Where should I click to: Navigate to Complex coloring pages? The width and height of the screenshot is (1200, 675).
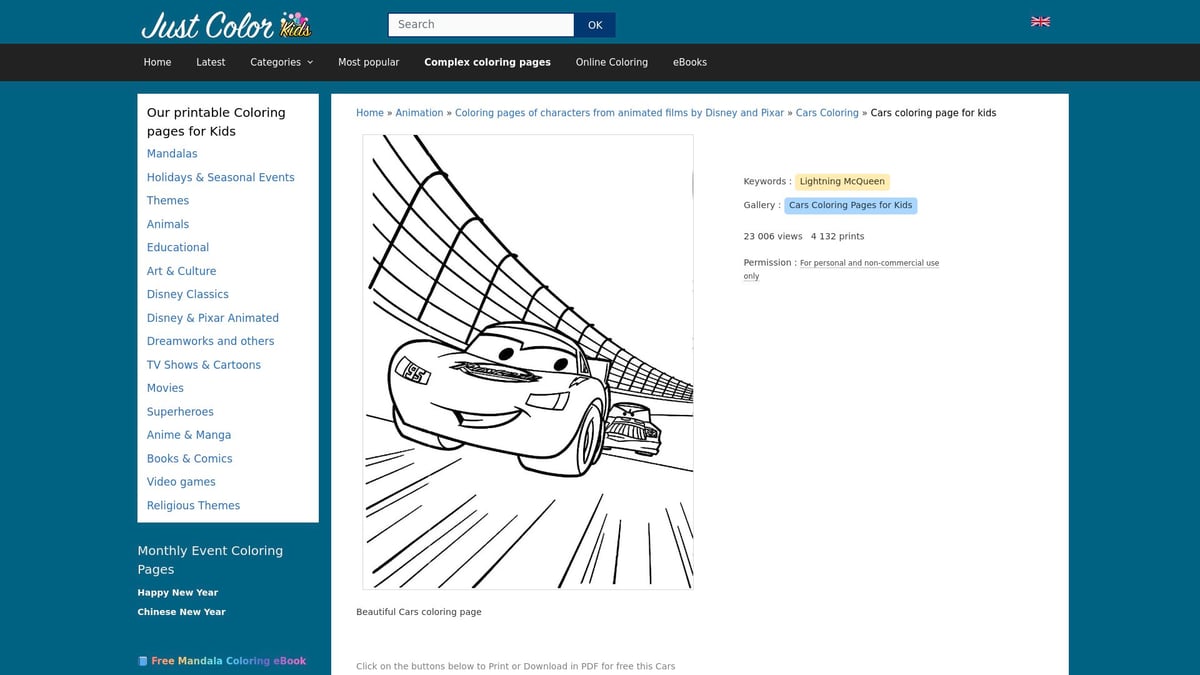click(x=487, y=61)
